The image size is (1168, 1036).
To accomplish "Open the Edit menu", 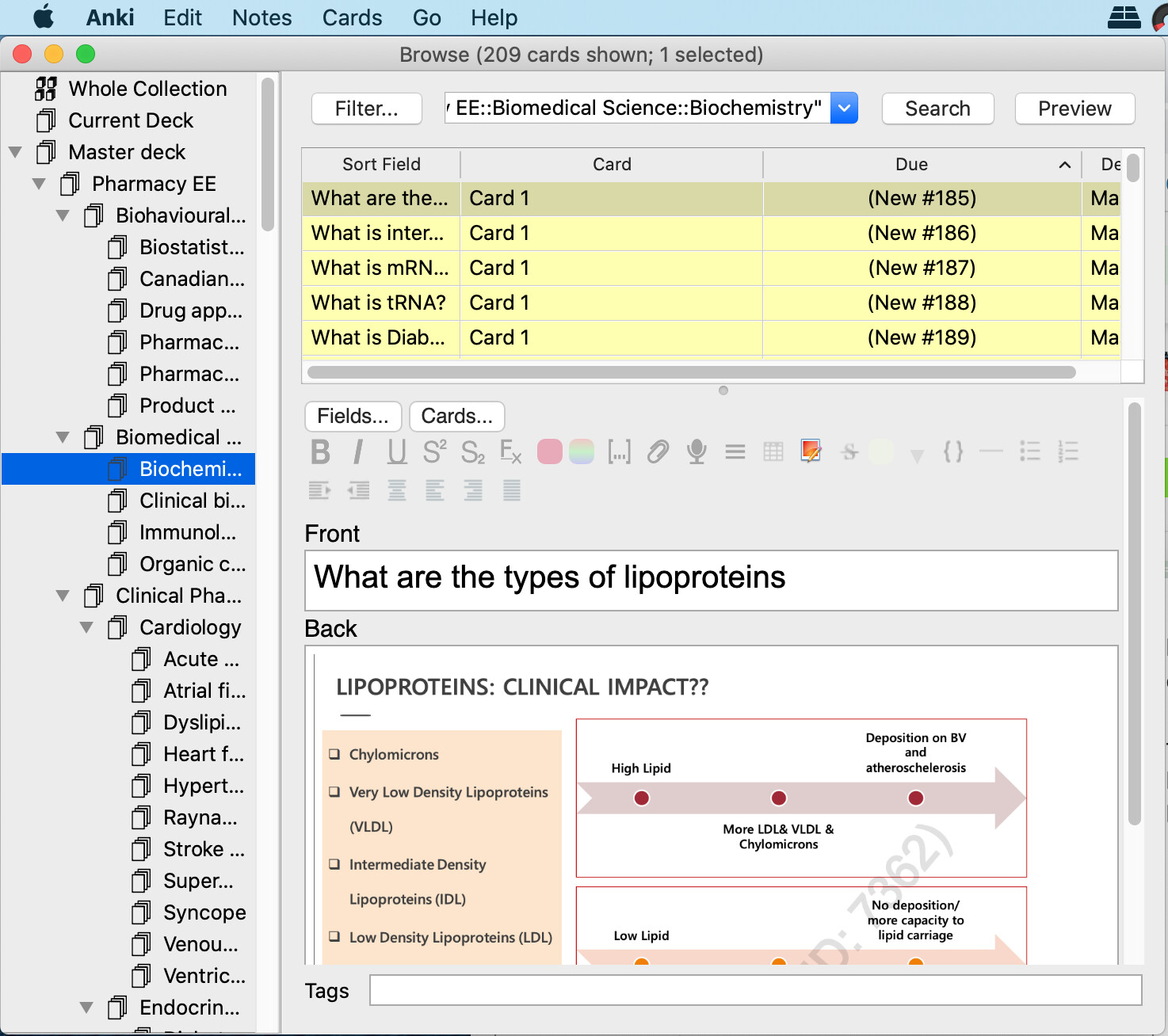I will pyautogui.click(x=183, y=17).
